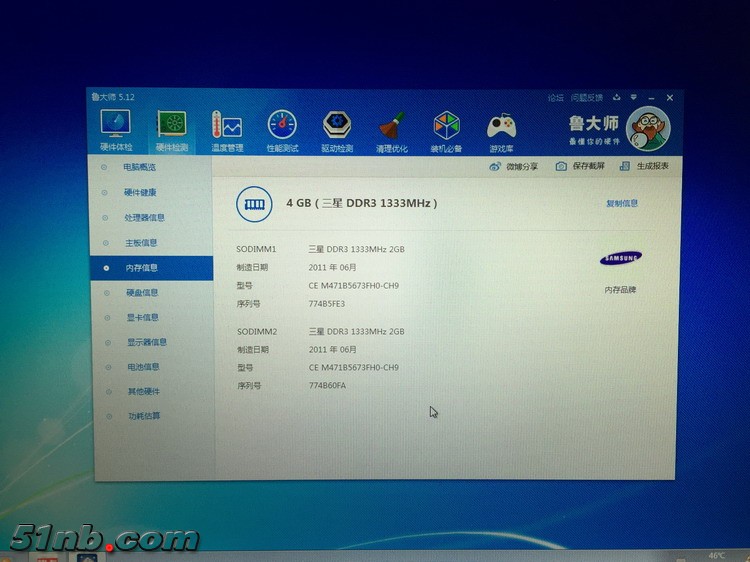Open 装机必备 essential software cube icon
The height and width of the screenshot is (562, 750).
pos(447,126)
